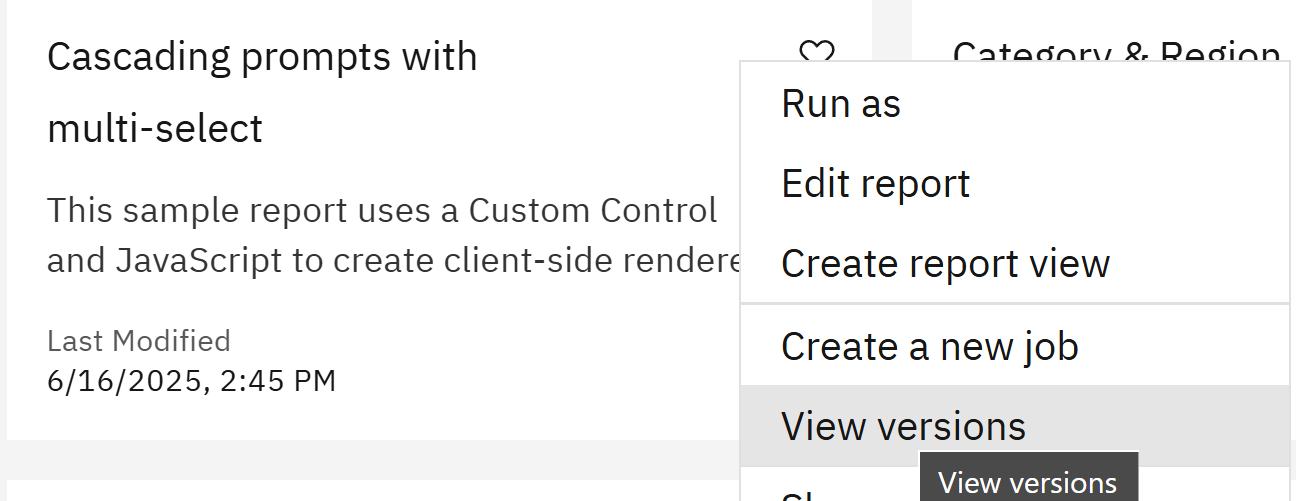Open the "Category & Region" card title
The image size is (1296, 501).
click(x=1115, y=50)
